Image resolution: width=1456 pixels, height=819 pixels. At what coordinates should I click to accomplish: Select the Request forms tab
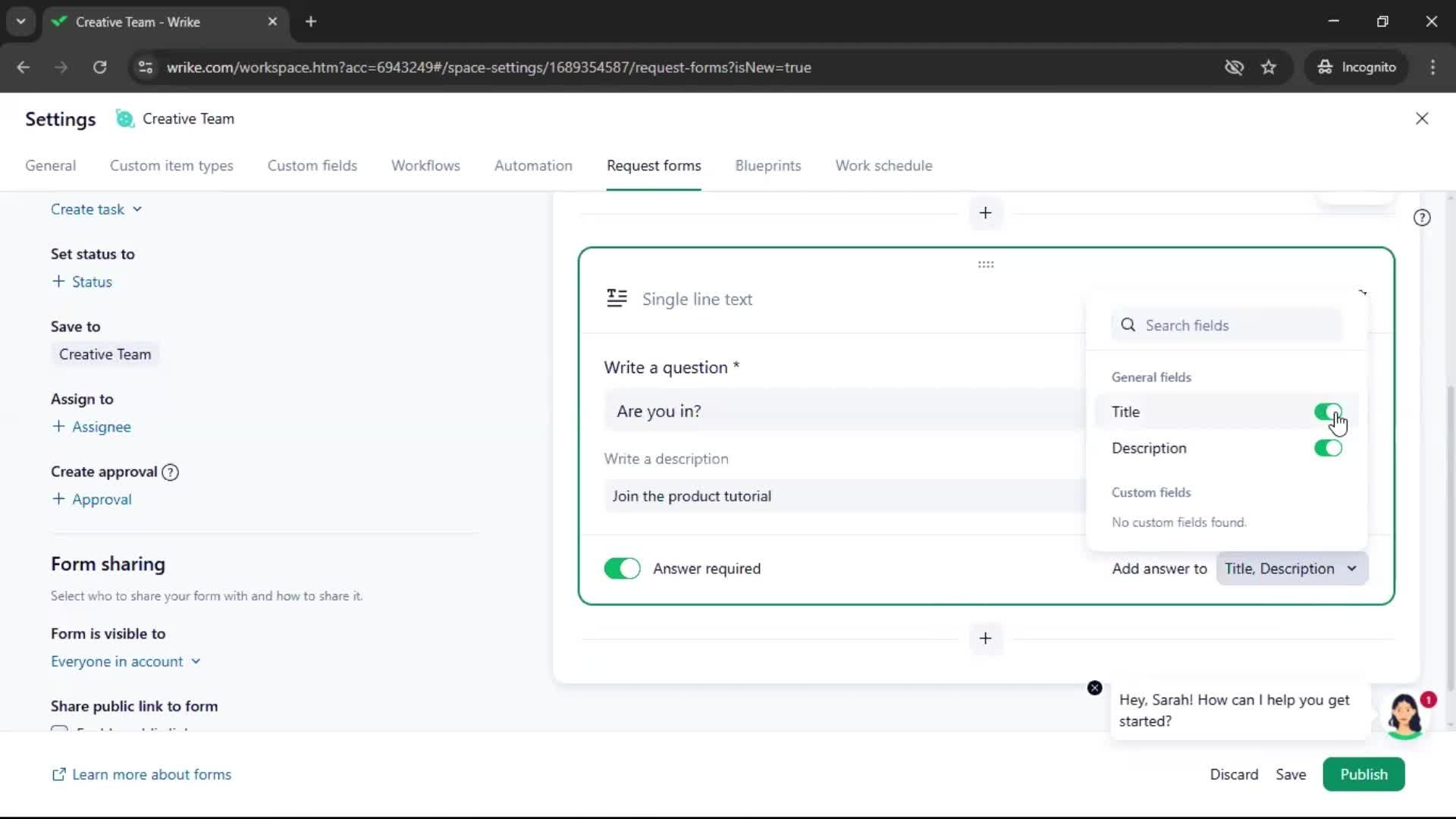click(654, 166)
